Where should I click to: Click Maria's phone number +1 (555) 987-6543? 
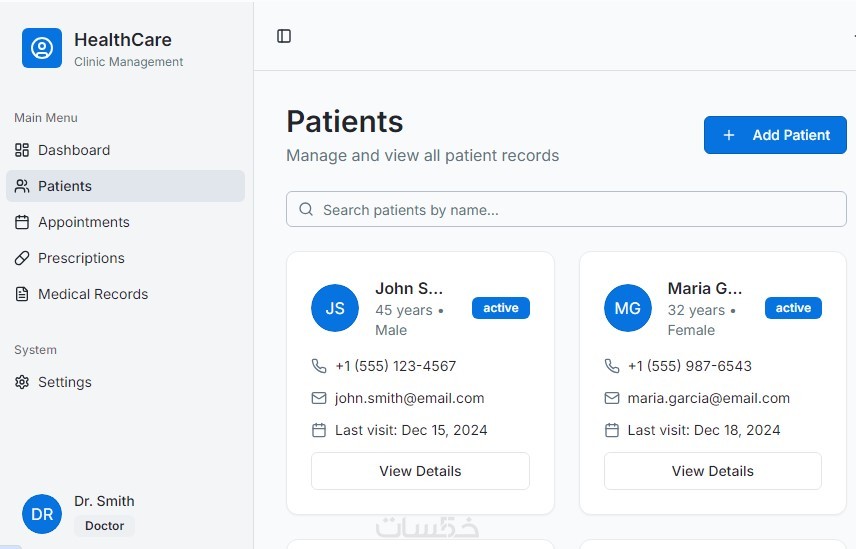pyautogui.click(x=690, y=366)
